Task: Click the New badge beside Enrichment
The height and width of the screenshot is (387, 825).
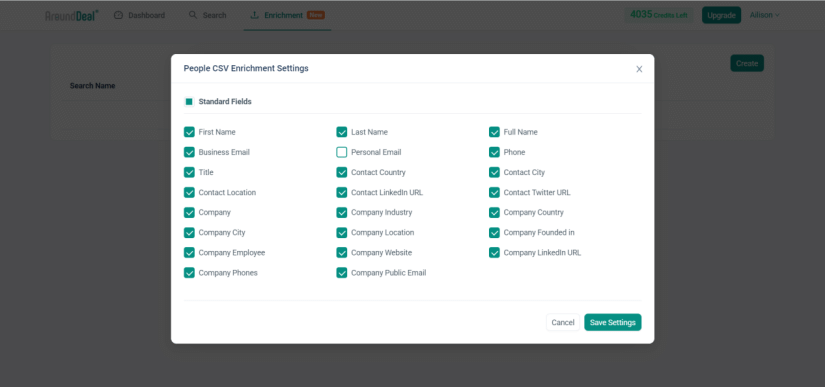Action: coord(316,15)
